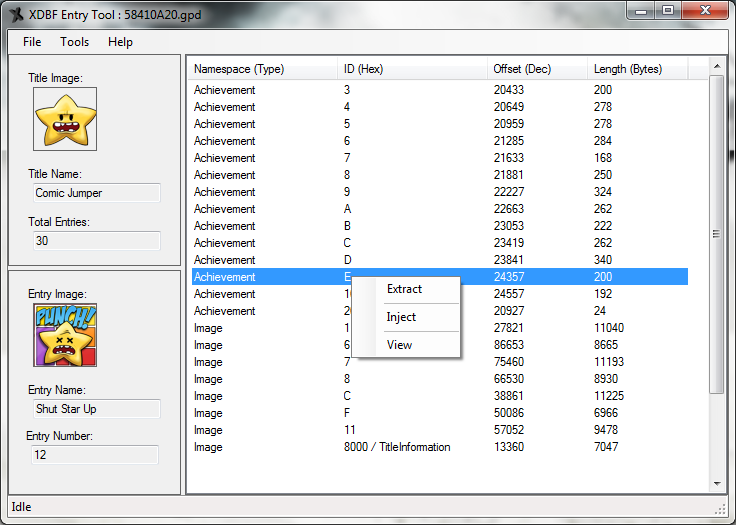
Task: Click the Shut Star Up entry image
Action: tap(65, 335)
